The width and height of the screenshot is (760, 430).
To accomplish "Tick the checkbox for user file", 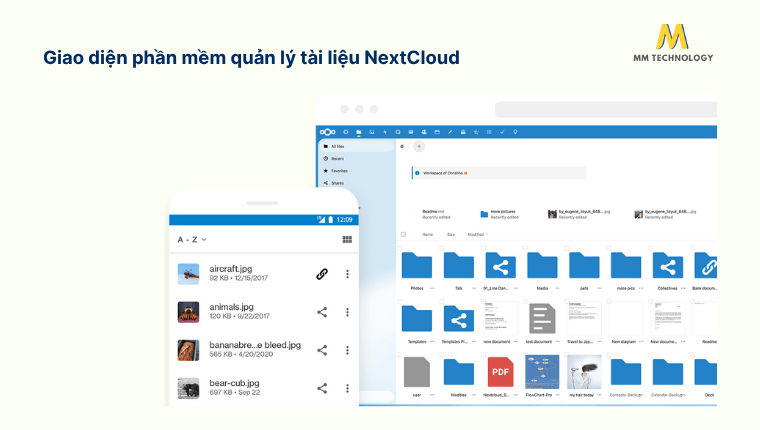I will 400,354.
